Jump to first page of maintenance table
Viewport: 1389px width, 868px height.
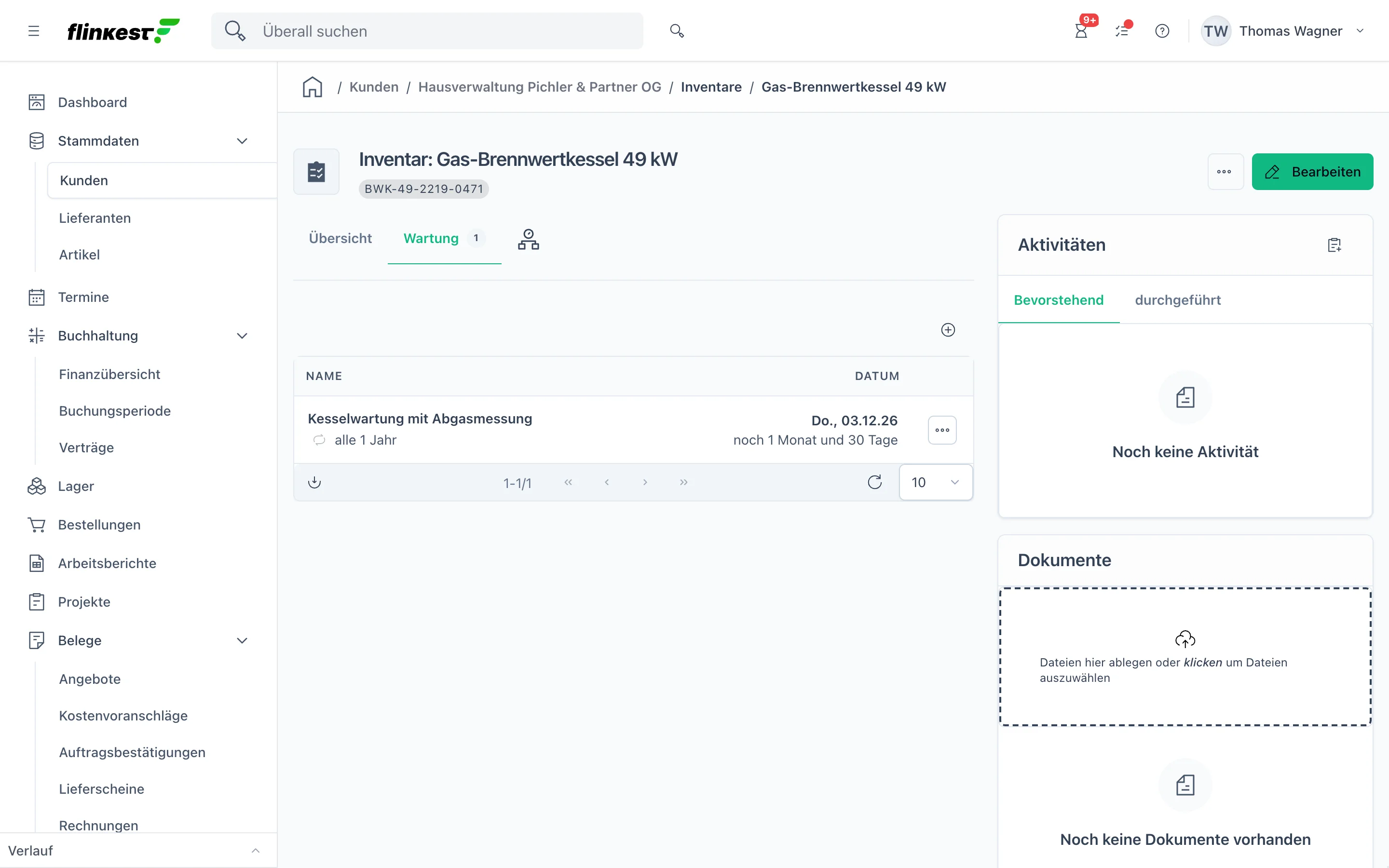(568, 482)
